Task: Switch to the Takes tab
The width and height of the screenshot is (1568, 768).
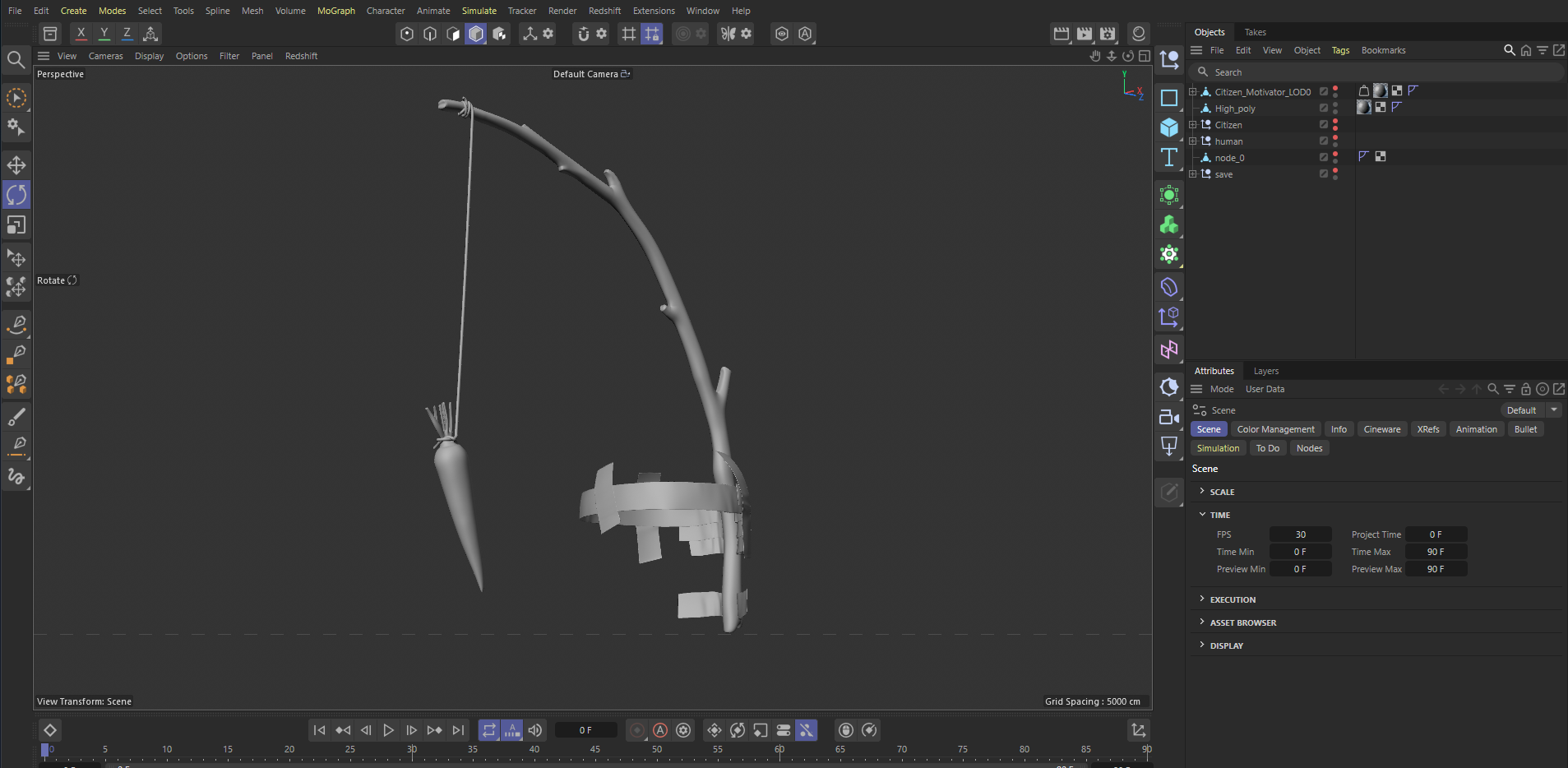Action: tap(1255, 32)
